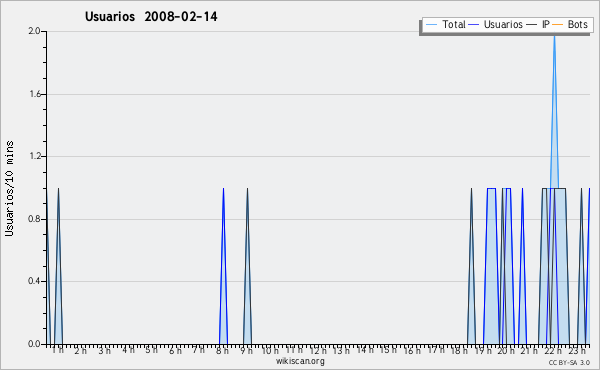Click the '7 h' x-axis label
The height and width of the screenshot is (370, 600).
(x=198, y=350)
